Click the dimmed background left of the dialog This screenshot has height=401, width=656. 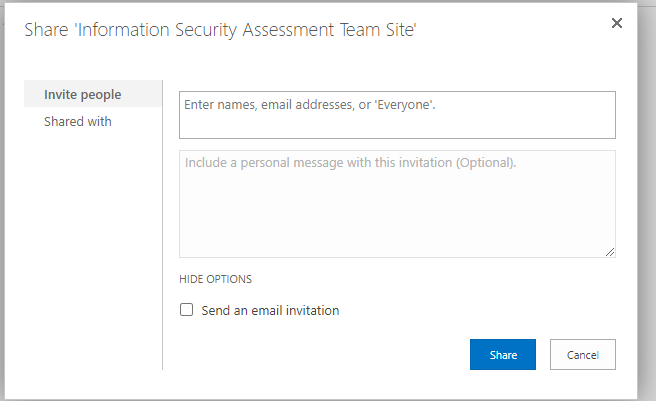click(x=2, y=201)
